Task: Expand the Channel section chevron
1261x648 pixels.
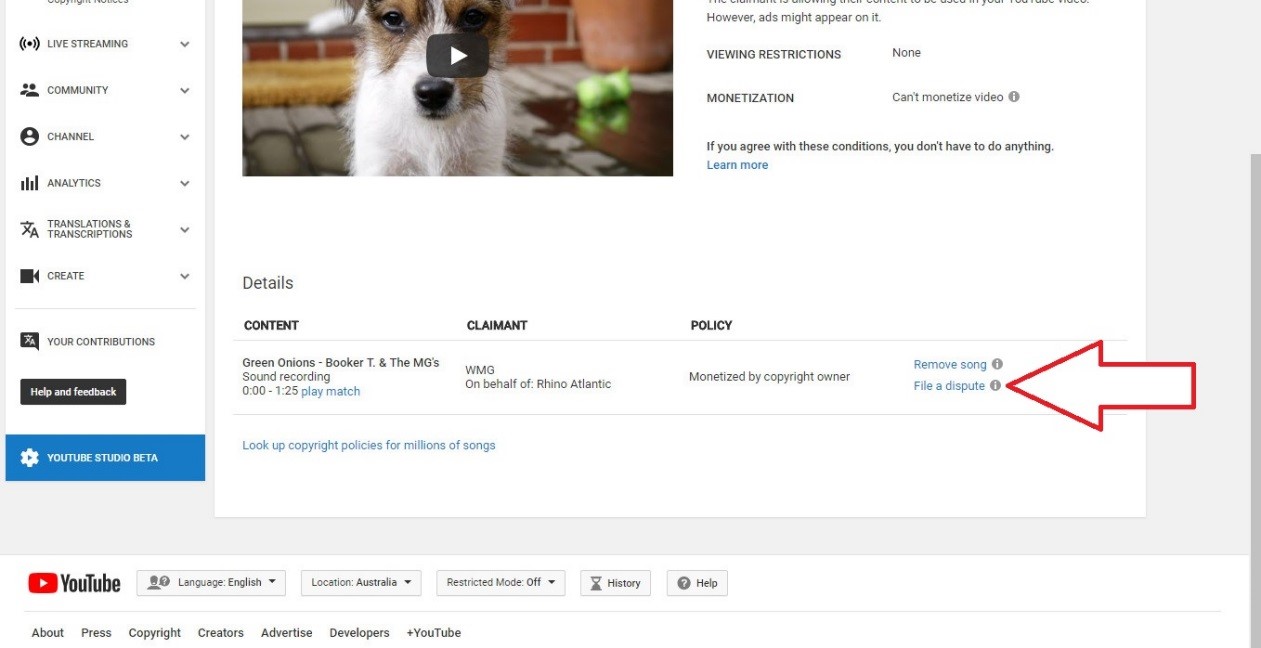Action: 185,137
